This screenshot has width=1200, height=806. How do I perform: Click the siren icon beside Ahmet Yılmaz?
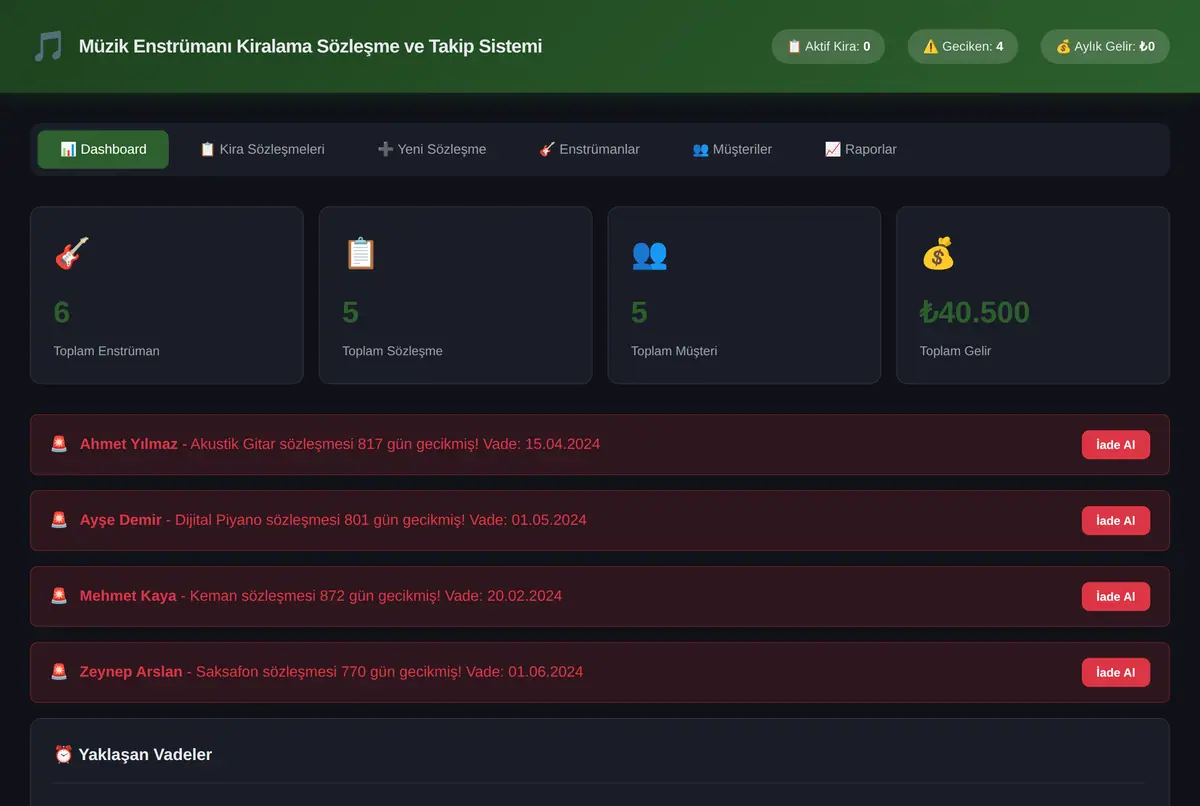coord(59,444)
